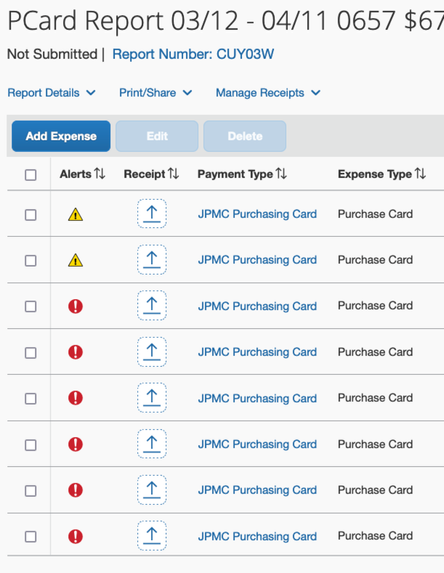Click the disabled Edit button
Image resolution: width=444 pixels, height=573 pixels.
point(157,136)
